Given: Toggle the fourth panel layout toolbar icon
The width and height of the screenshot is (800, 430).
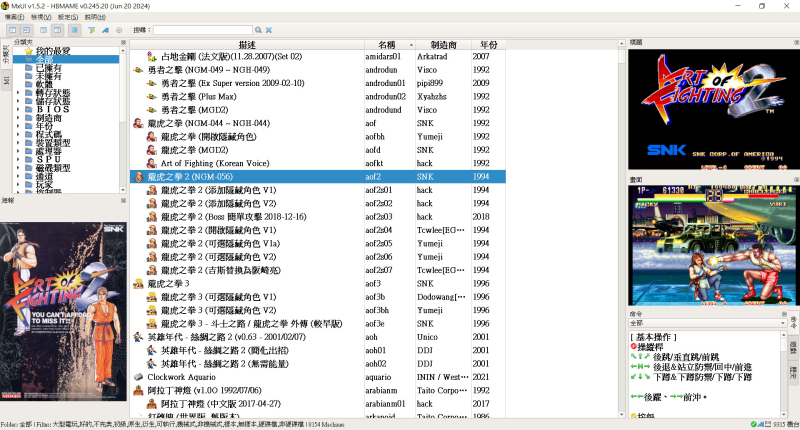Looking at the screenshot, I should (x=58, y=30).
